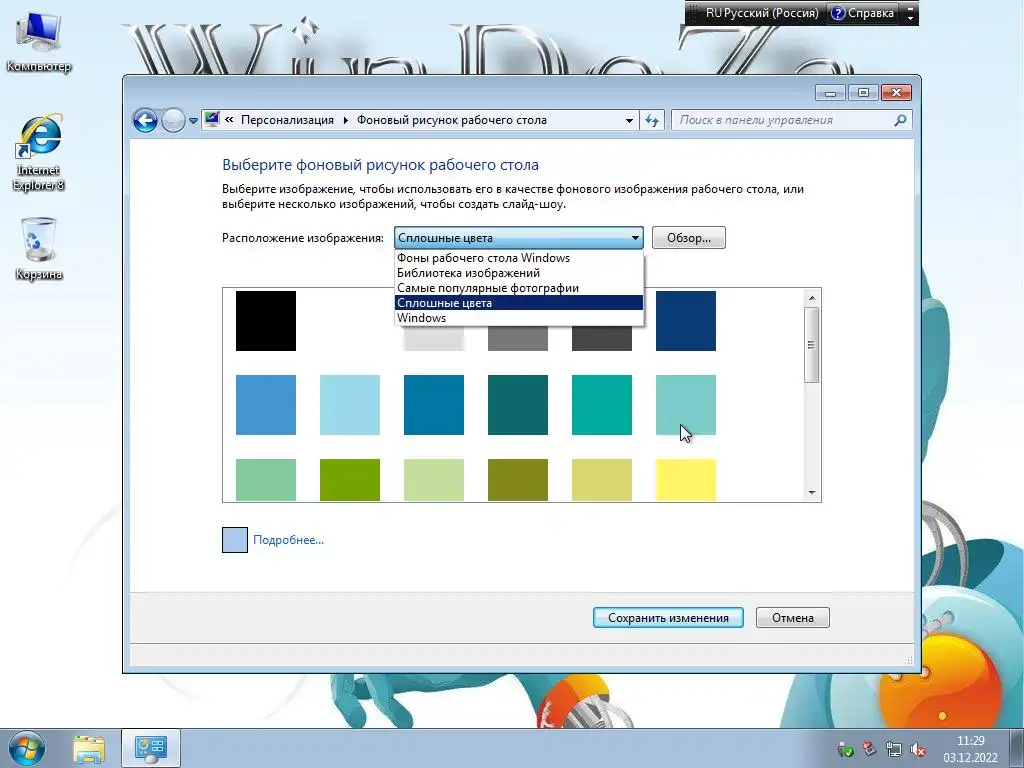Click the Back navigation arrow

(x=145, y=120)
